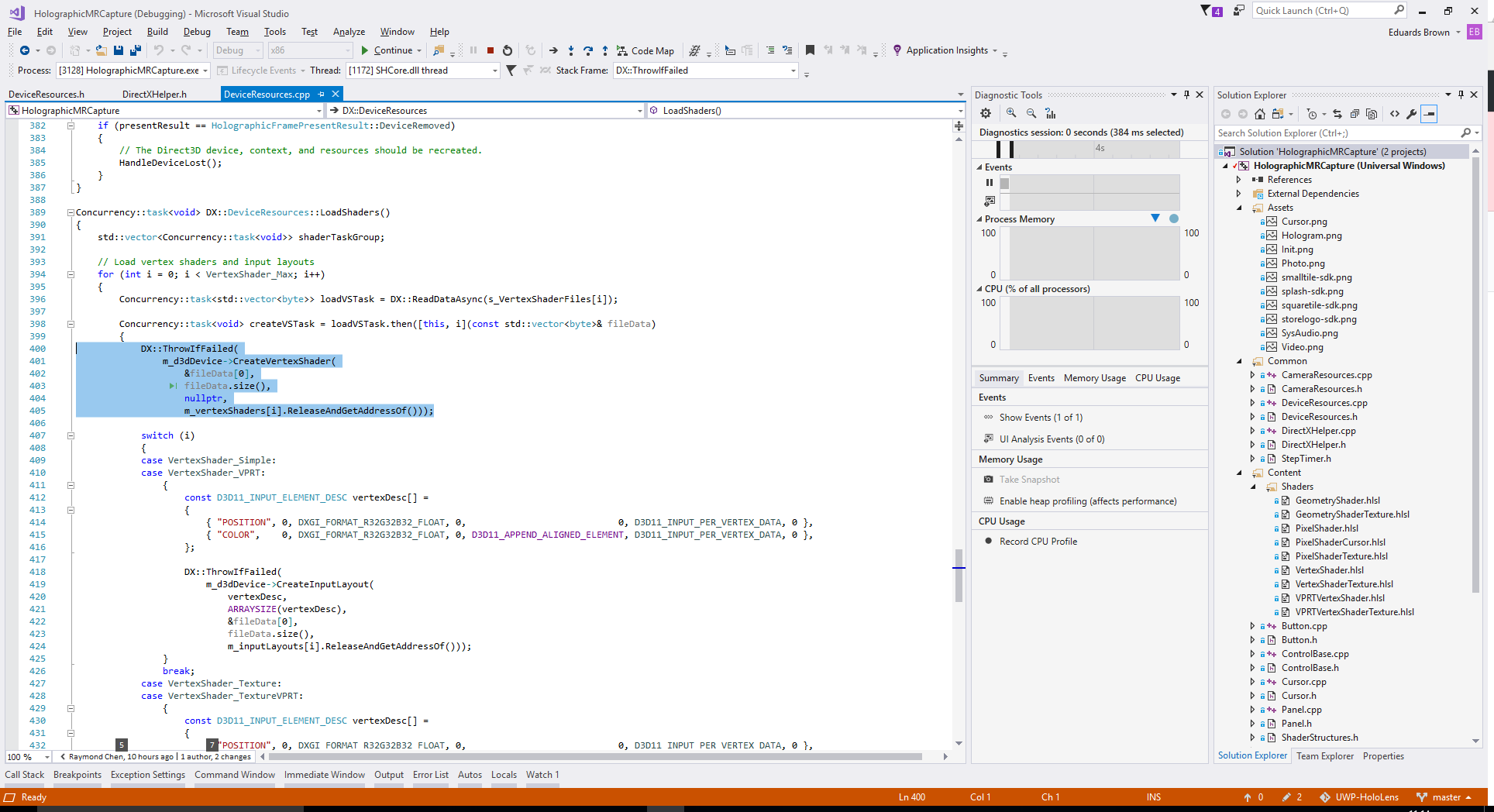This screenshot has width=1494, height=812.
Task: Open Code Map from the toolbar
Action: click(645, 50)
